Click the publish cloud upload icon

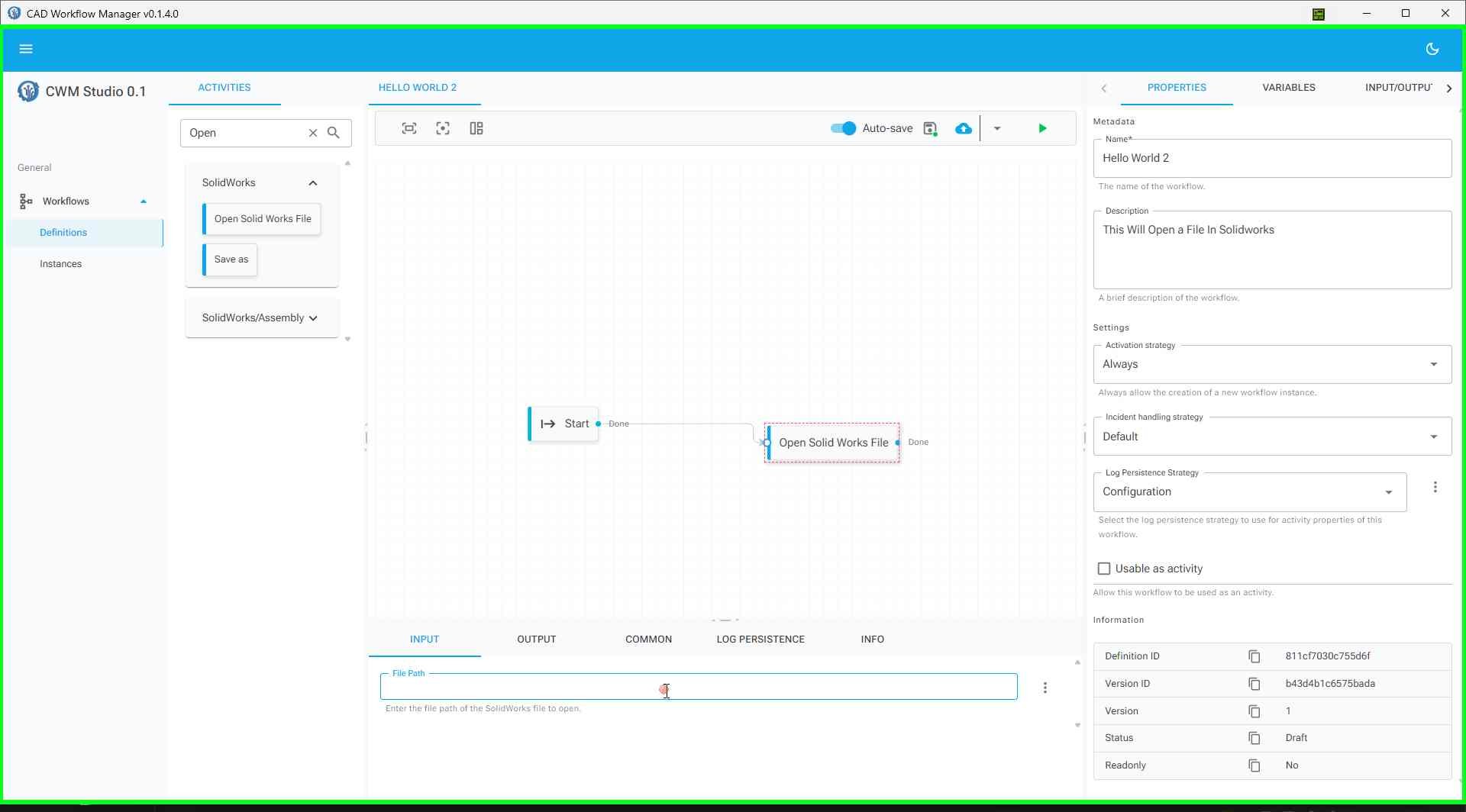[x=964, y=128]
